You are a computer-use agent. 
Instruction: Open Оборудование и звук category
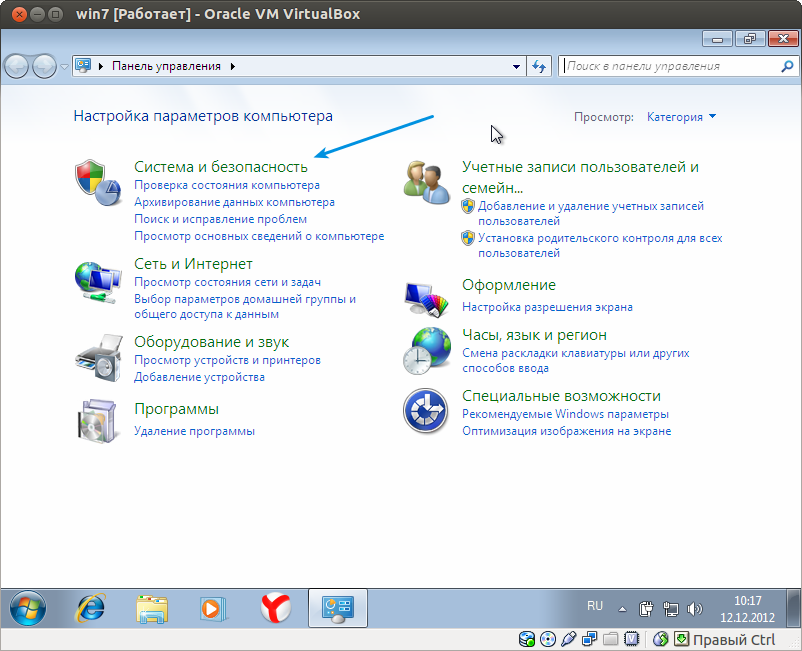click(211, 342)
